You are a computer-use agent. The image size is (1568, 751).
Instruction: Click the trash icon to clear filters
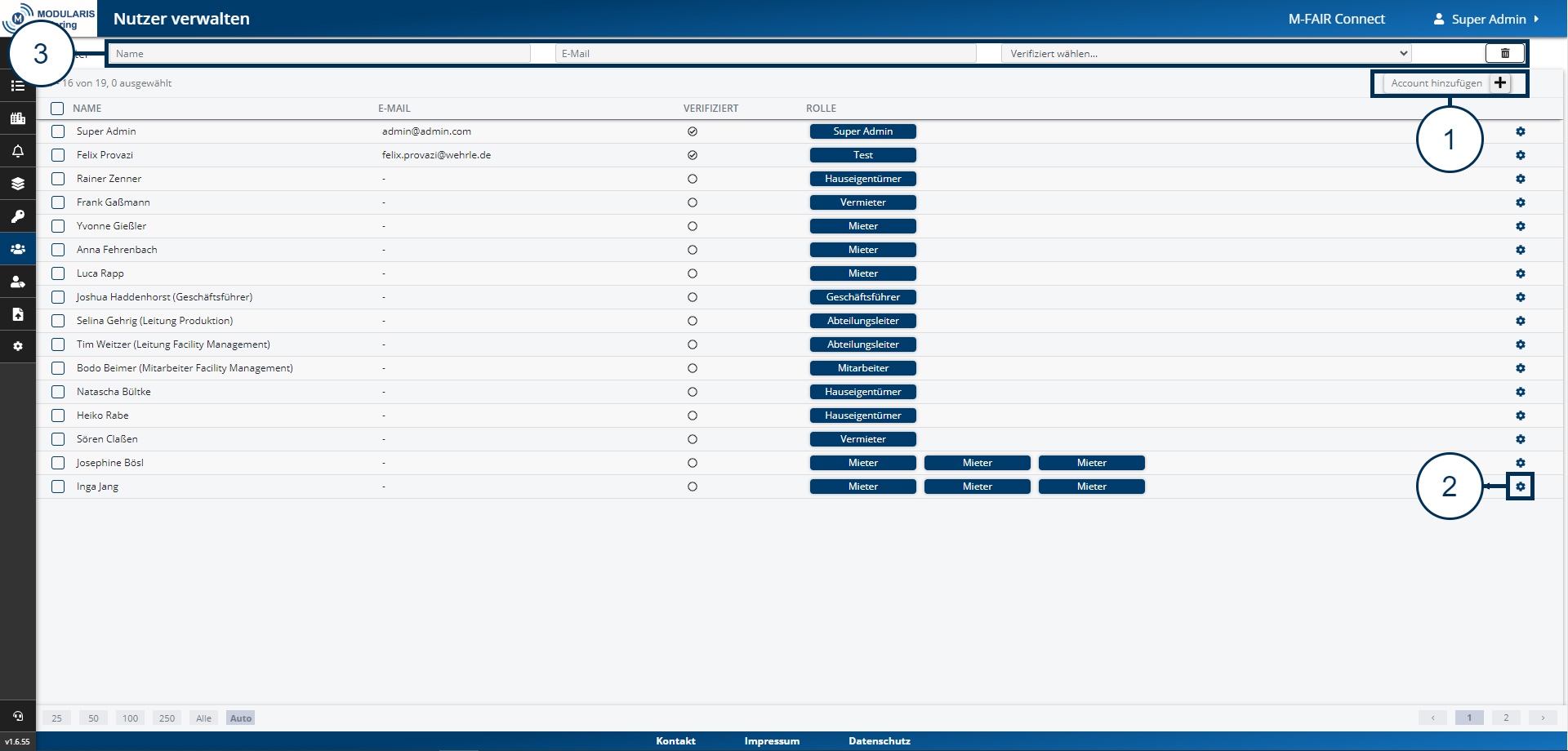[1504, 54]
